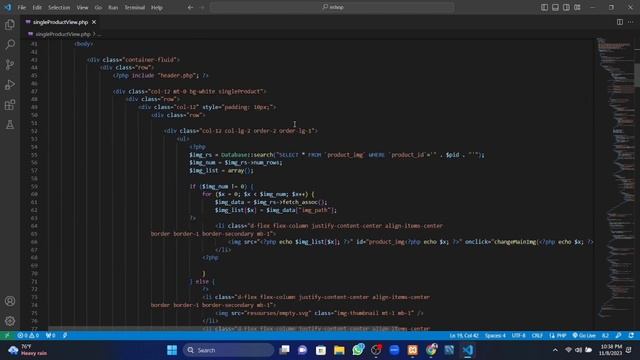Open the clock and date in taskbar

tap(611, 350)
